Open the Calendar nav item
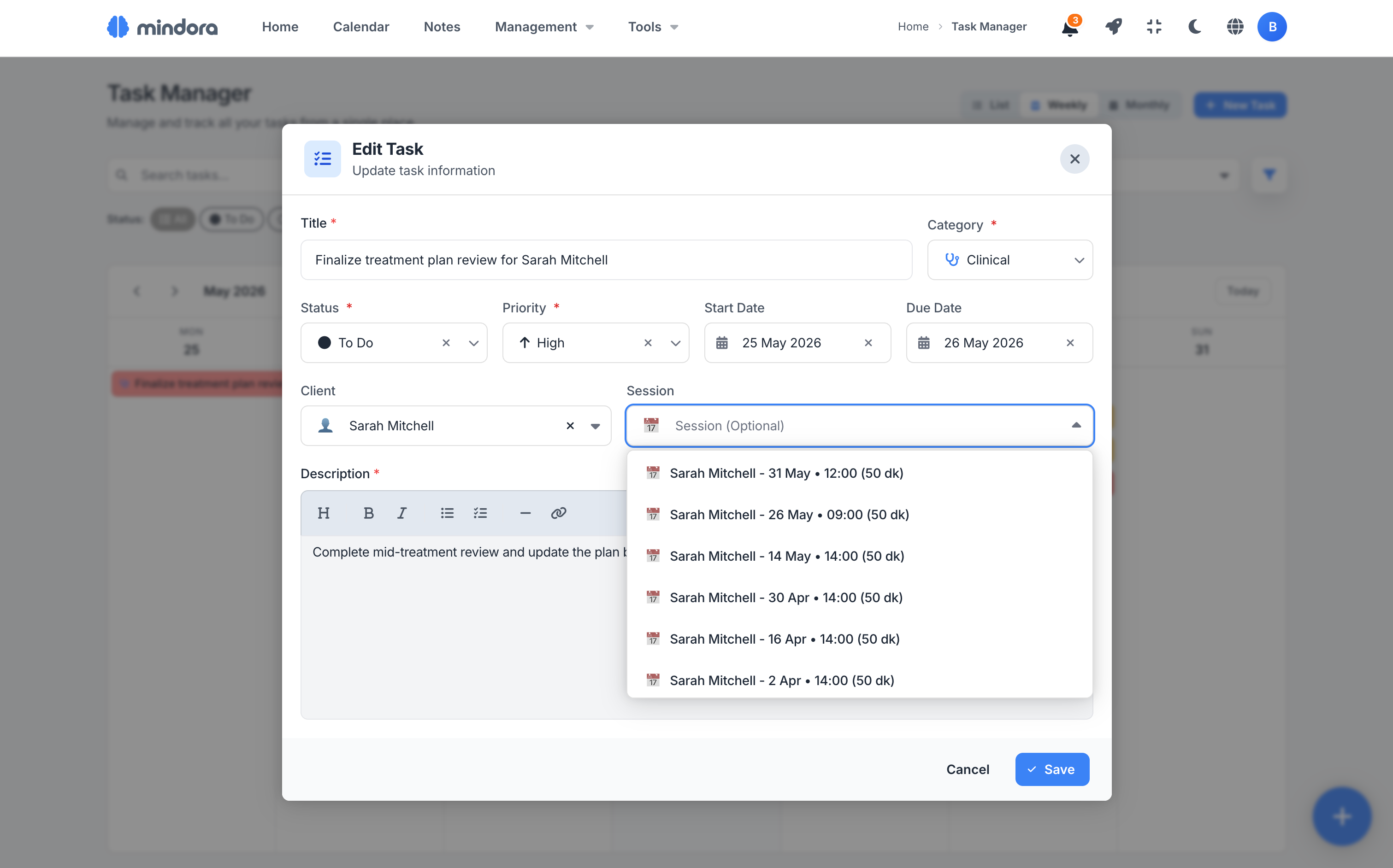Viewport: 1393px width, 868px height. coord(361,27)
